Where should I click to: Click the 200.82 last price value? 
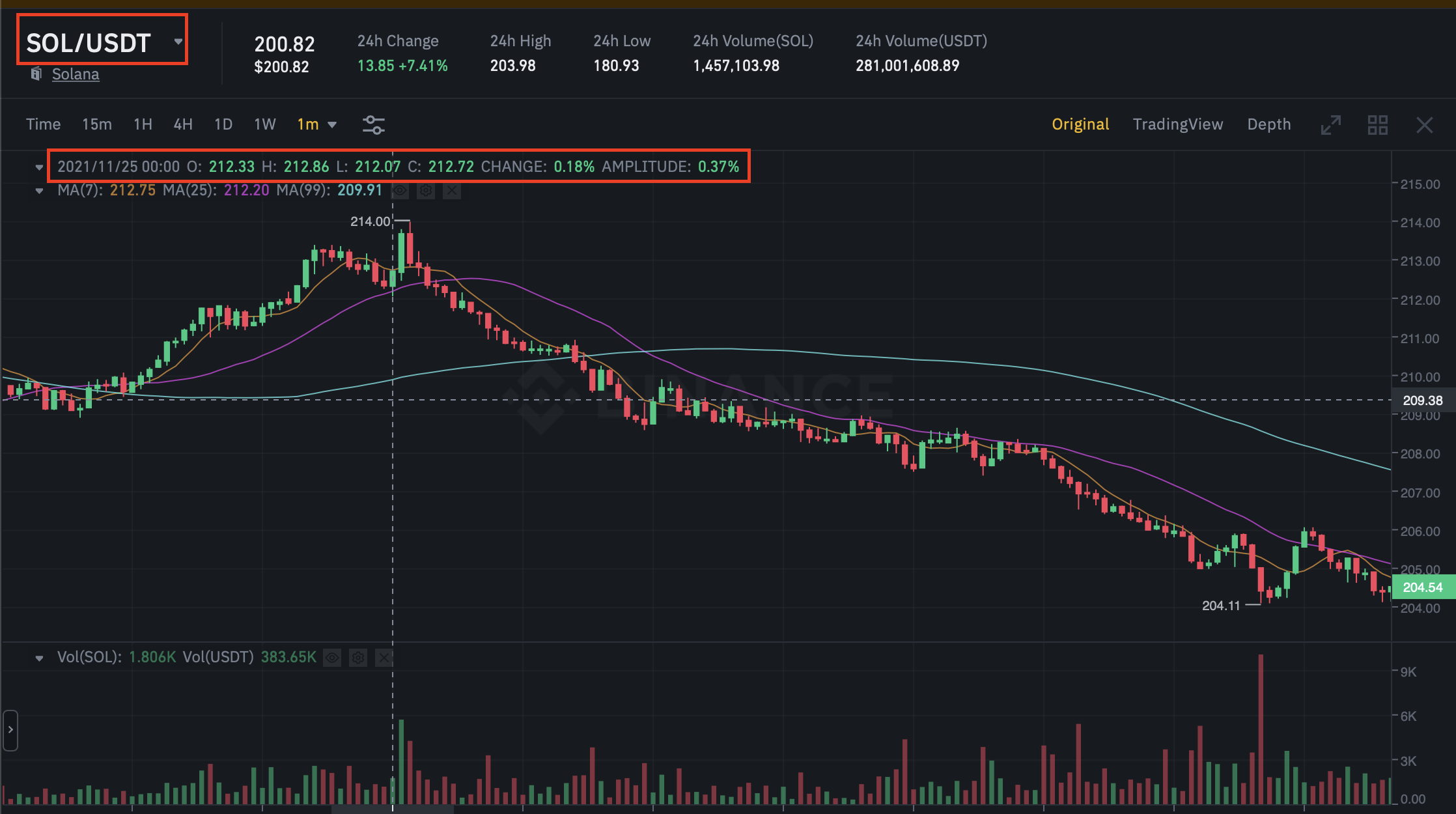coord(285,44)
